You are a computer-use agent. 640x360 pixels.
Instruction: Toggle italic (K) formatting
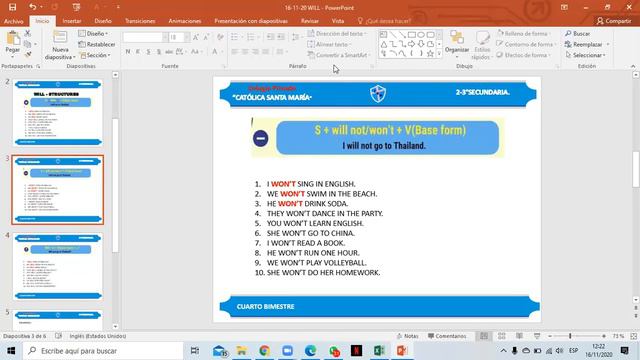coord(138,51)
